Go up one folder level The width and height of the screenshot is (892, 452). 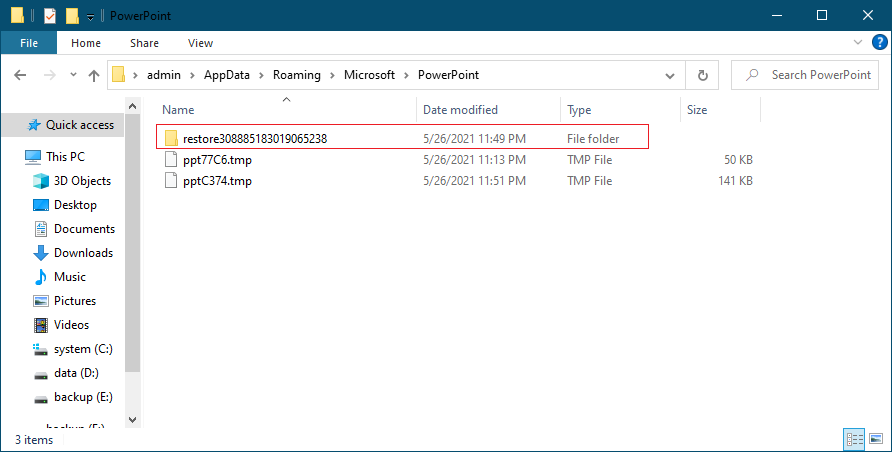[x=94, y=75]
